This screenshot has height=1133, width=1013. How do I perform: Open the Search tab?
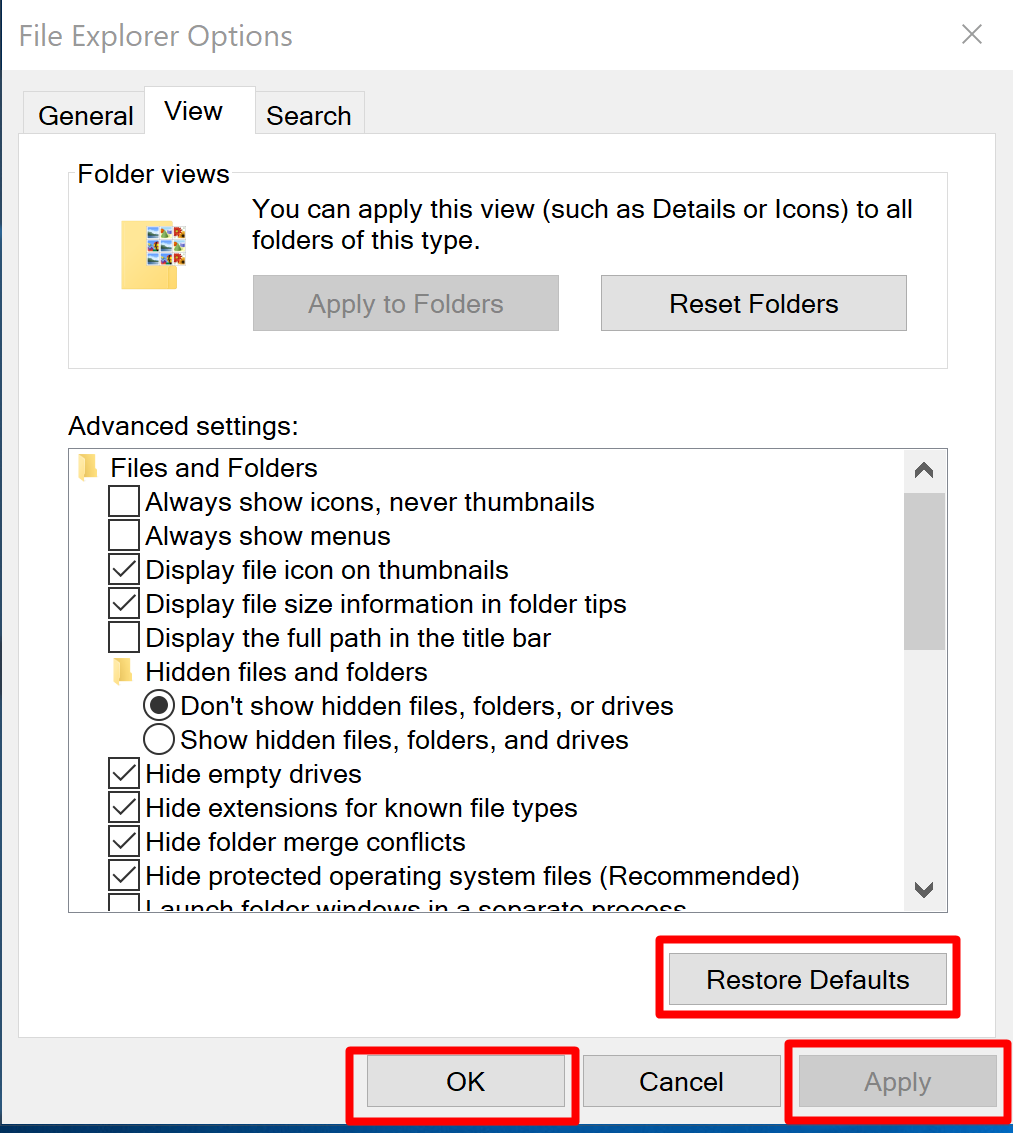coord(308,116)
